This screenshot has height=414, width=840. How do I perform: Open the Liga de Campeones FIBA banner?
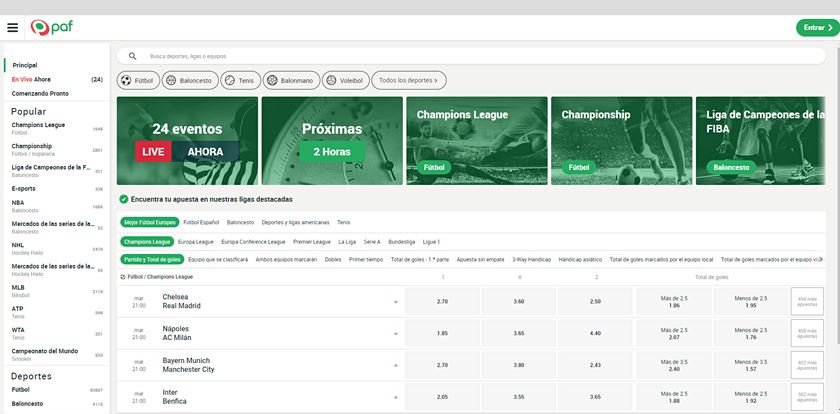pos(761,141)
